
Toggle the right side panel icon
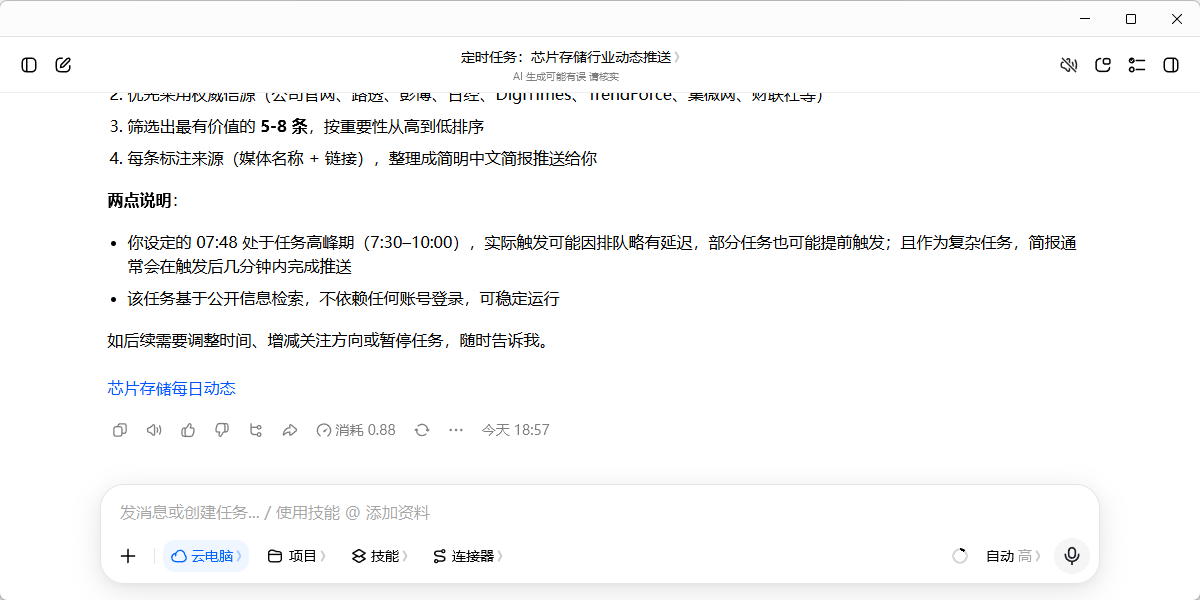click(x=1171, y=65)
